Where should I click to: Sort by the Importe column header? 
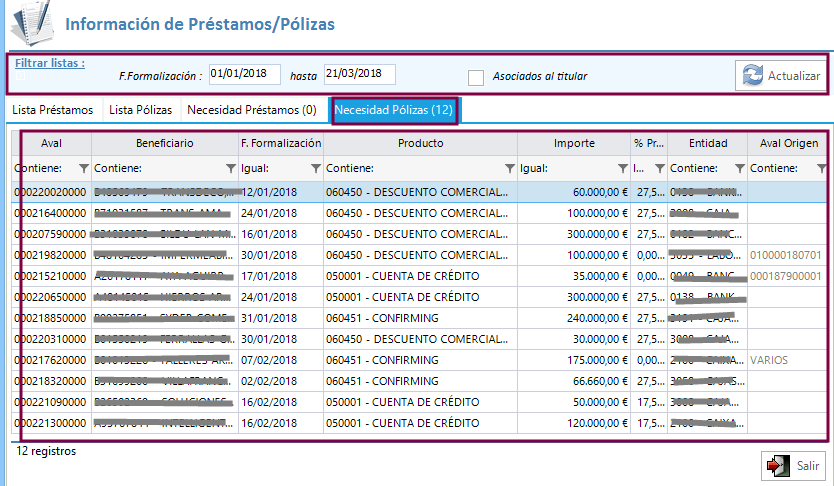tap(574, 143)
